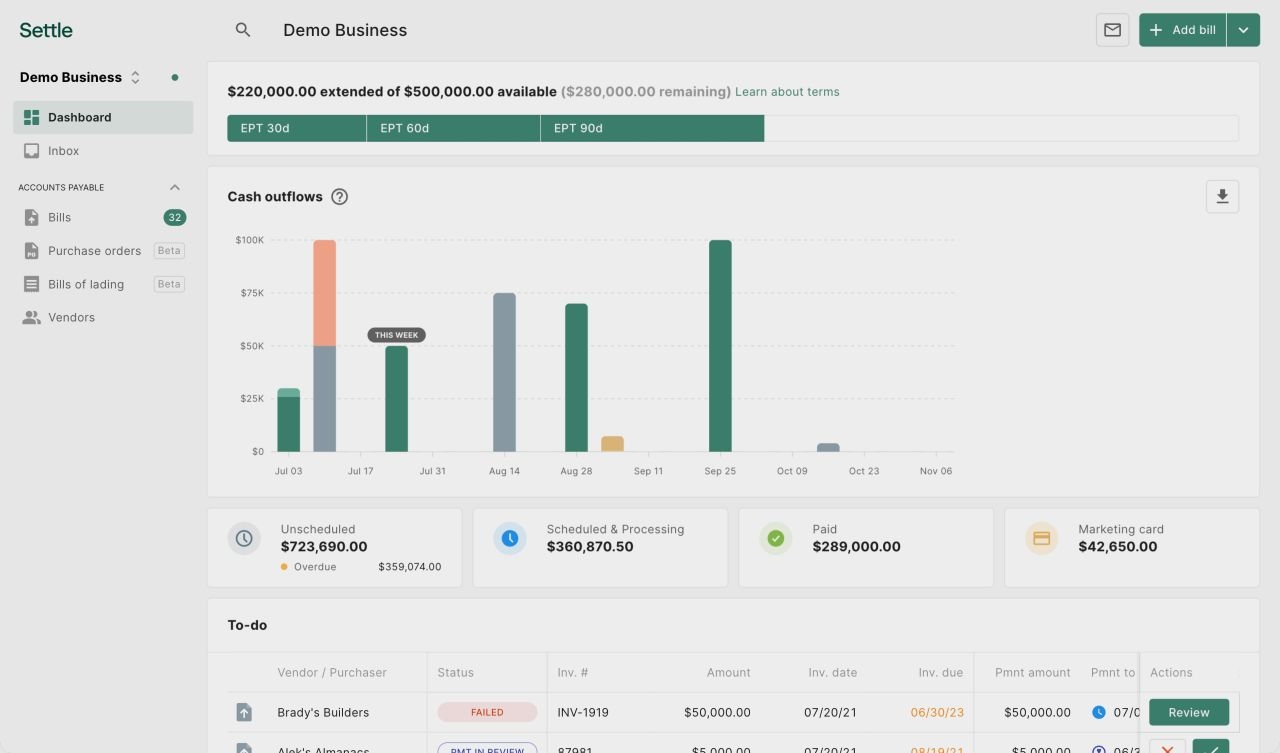The height and width of the screenshot is (753, 1280).
Task: Click the Settle logo
Action: pos(46,30)
